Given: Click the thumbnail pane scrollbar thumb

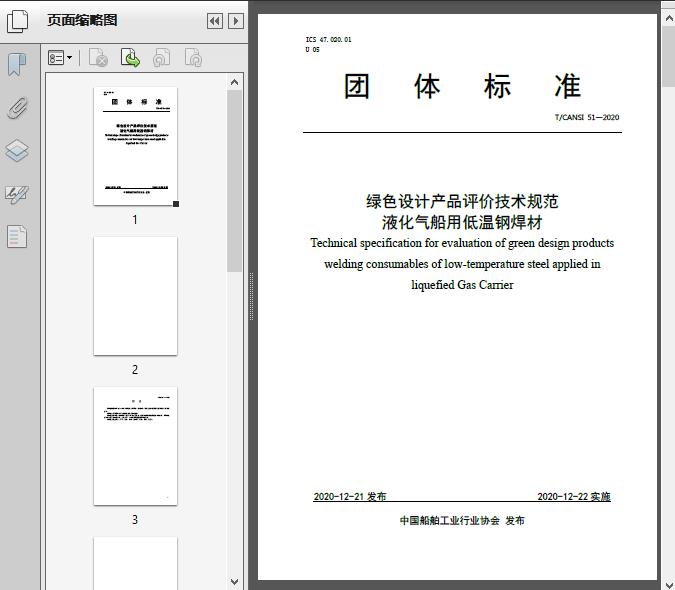Looking at the screenshot, I should click(x=235, y=181).
